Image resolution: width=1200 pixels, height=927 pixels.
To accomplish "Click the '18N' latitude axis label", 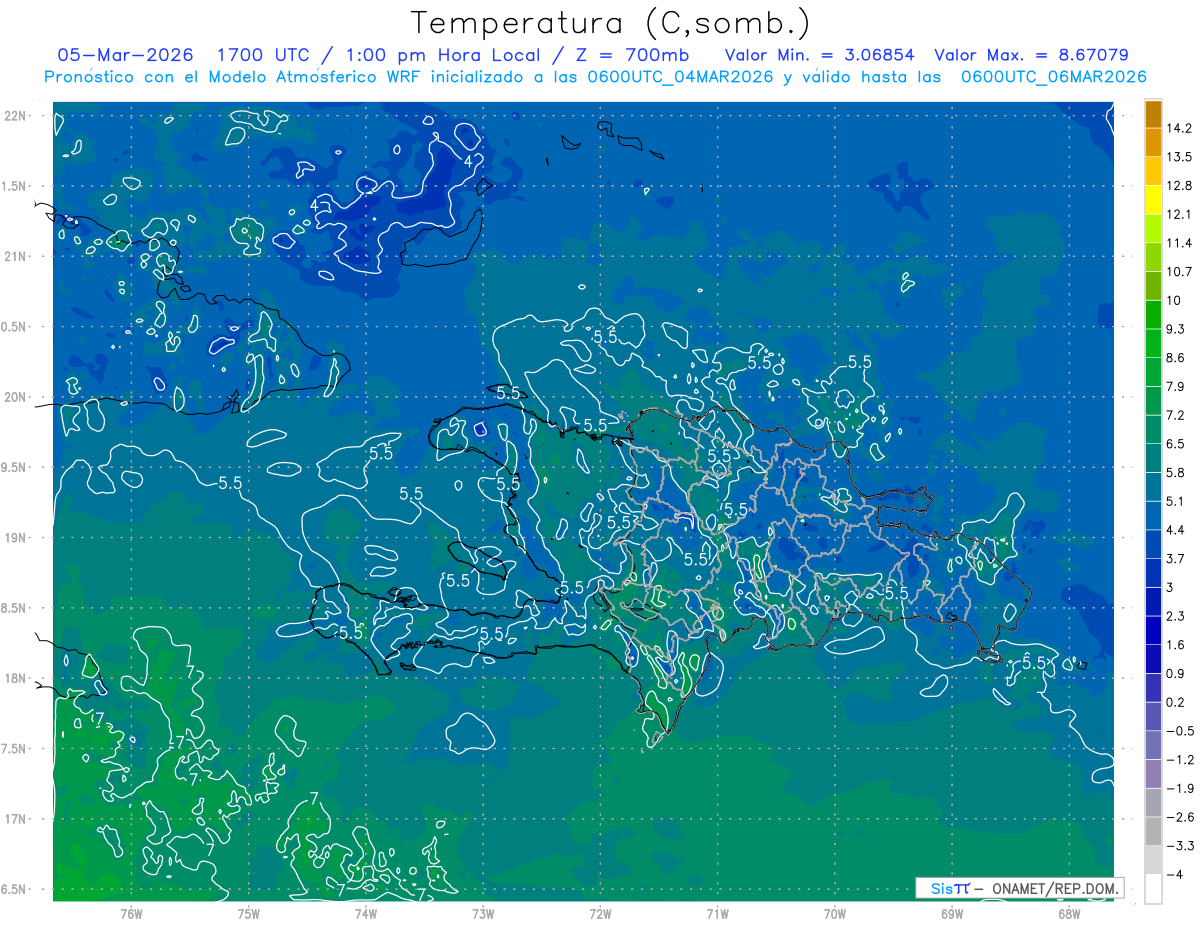I will 17,678.
